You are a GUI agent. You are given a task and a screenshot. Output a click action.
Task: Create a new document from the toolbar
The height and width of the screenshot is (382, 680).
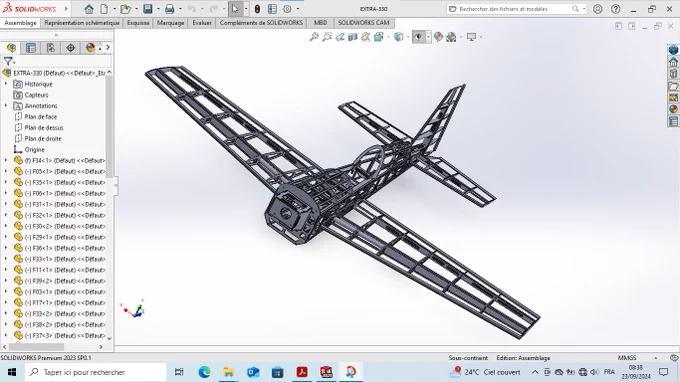coord(104,9)
